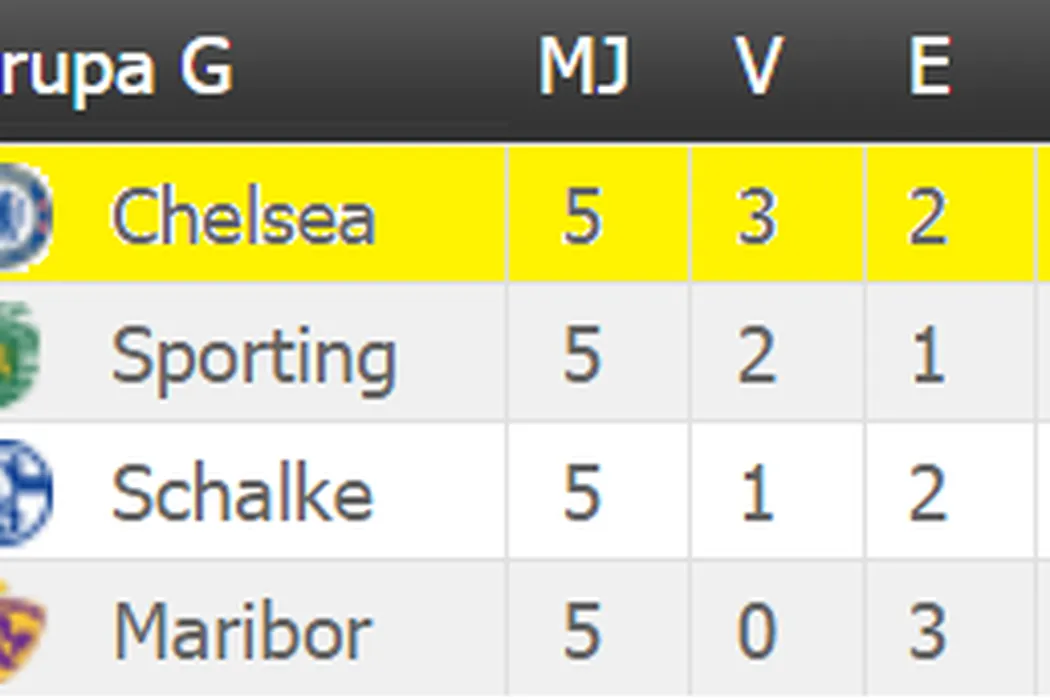This screenshot has width=1050, height=700.
Task: Click Maribor's draws value 3
Action: pos(928,632)
